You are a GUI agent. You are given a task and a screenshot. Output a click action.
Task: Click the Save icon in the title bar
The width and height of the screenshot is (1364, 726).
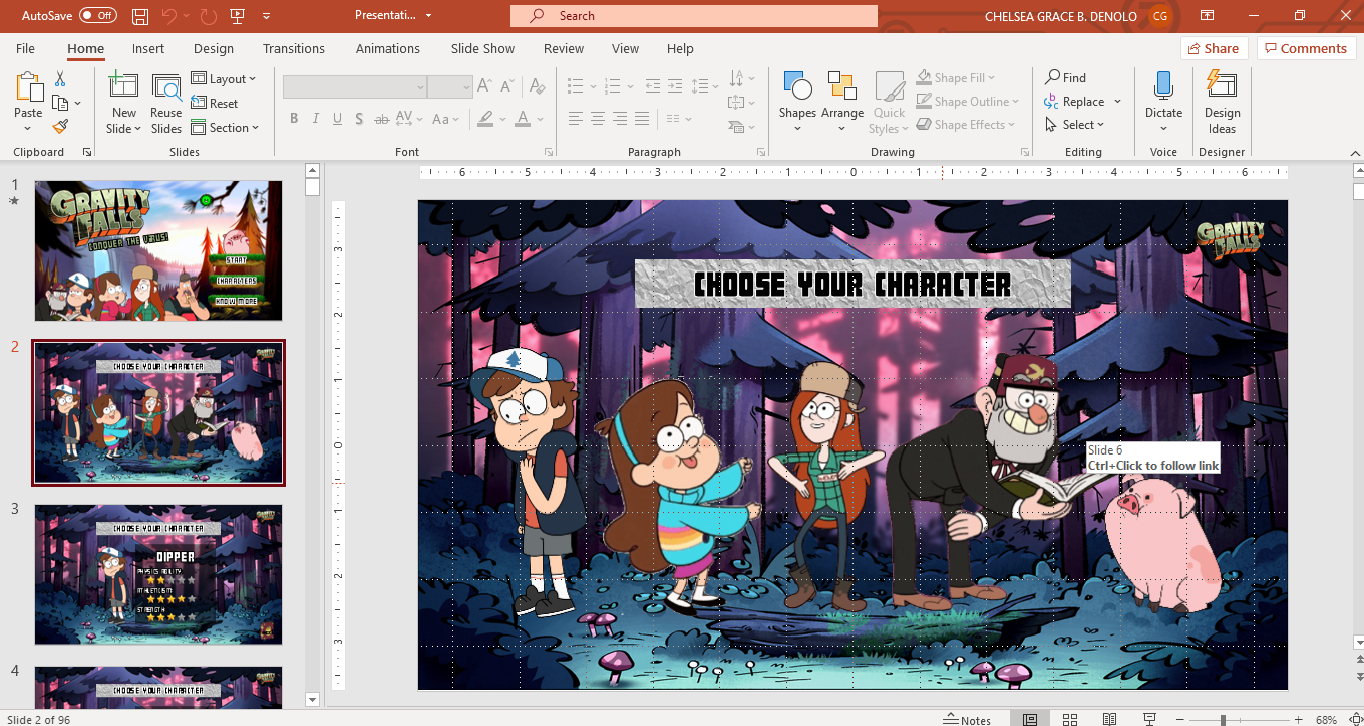140,16
